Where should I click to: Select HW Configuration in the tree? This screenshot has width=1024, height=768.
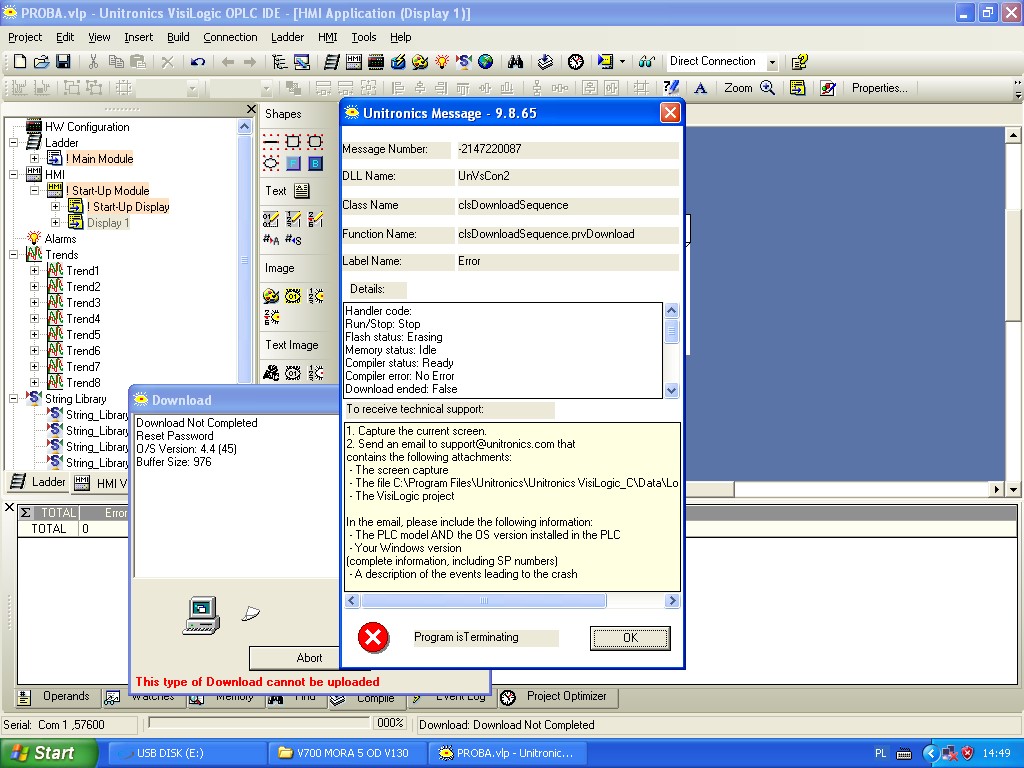pyautogui.click(x=87, y=127)
